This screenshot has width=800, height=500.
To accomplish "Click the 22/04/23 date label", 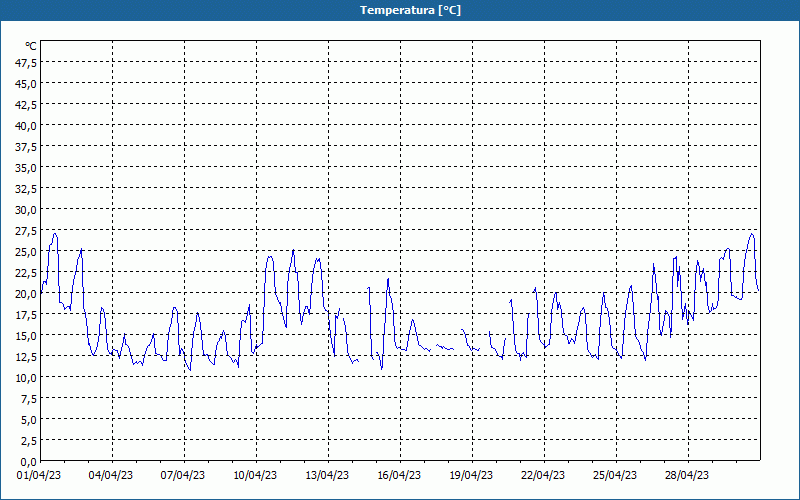I will pyautogui.click(x=543, y=475).
